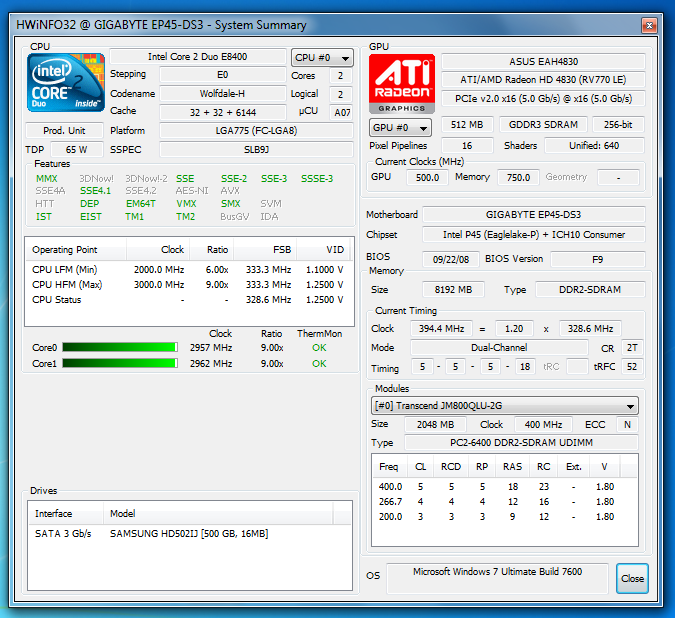This screenshot has width=675, height=618.
Task: Click the PCIe v2.0 x16 bus field
Action: 543,99
